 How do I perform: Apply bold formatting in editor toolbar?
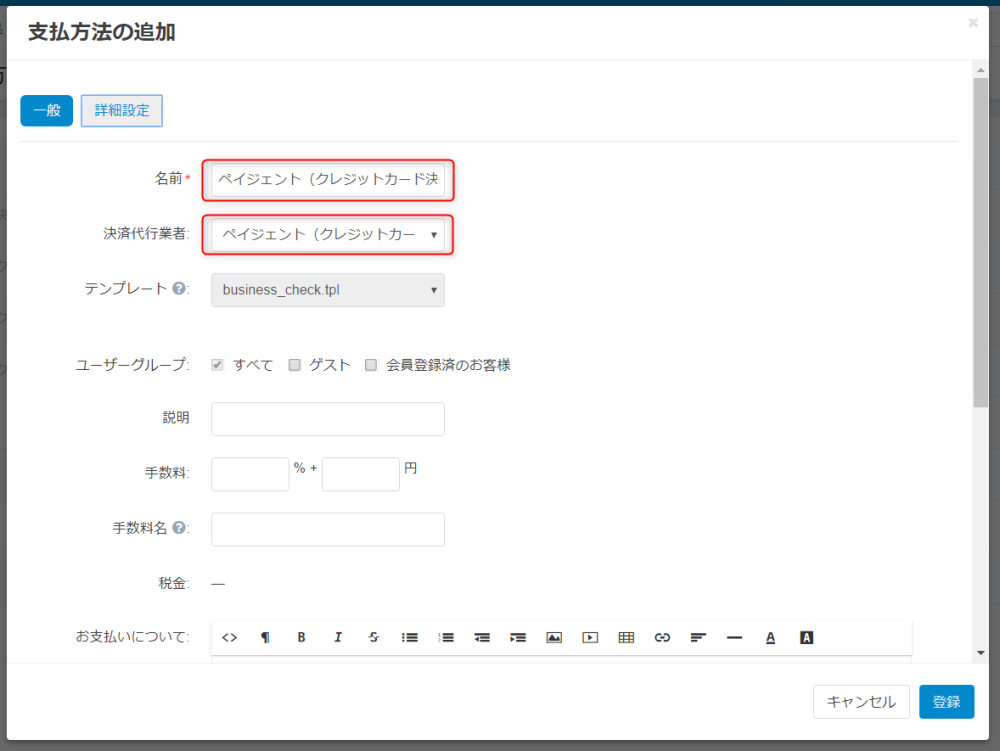click(302, 638)
